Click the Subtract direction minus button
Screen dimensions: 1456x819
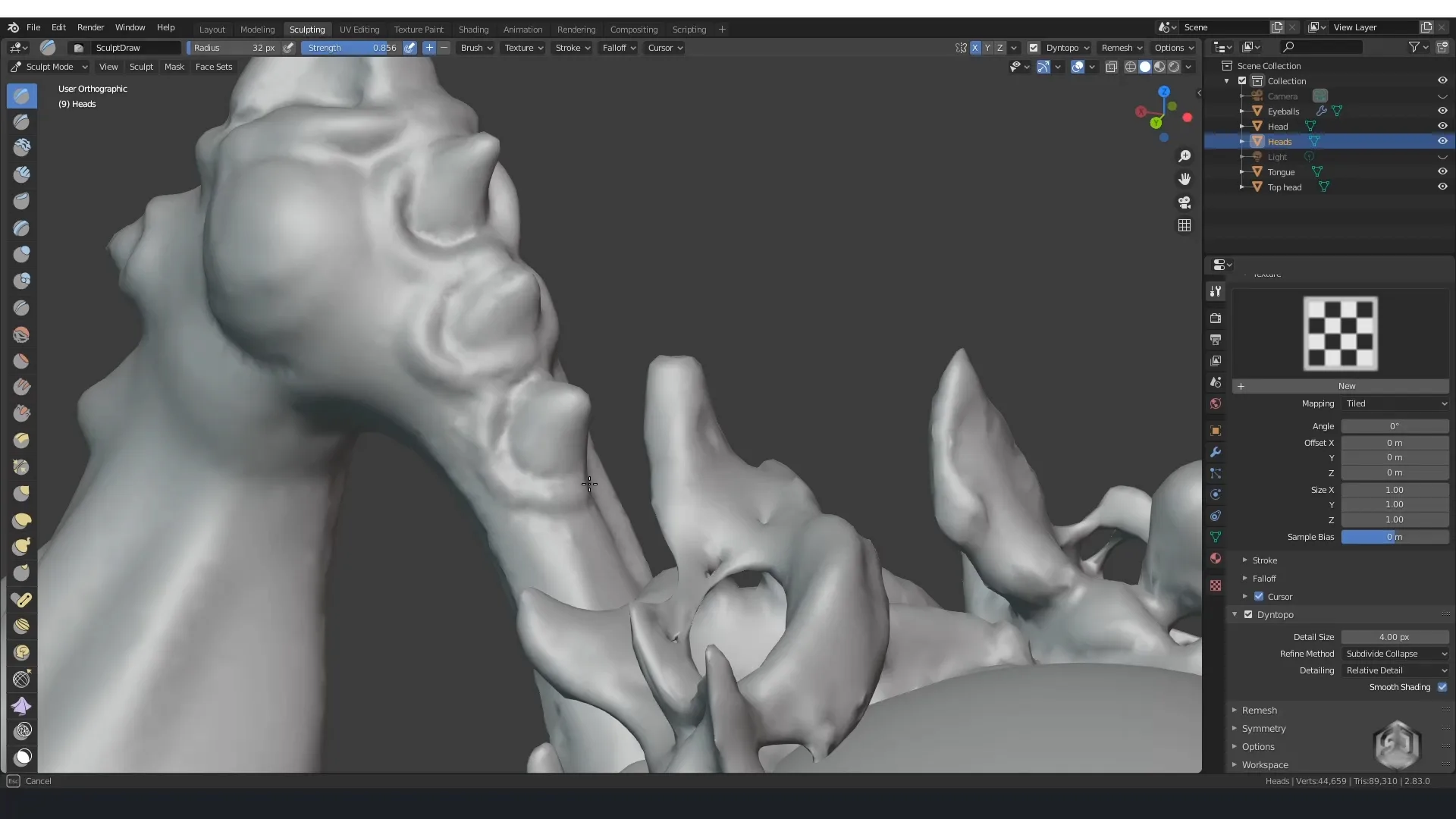coord(444,48)
